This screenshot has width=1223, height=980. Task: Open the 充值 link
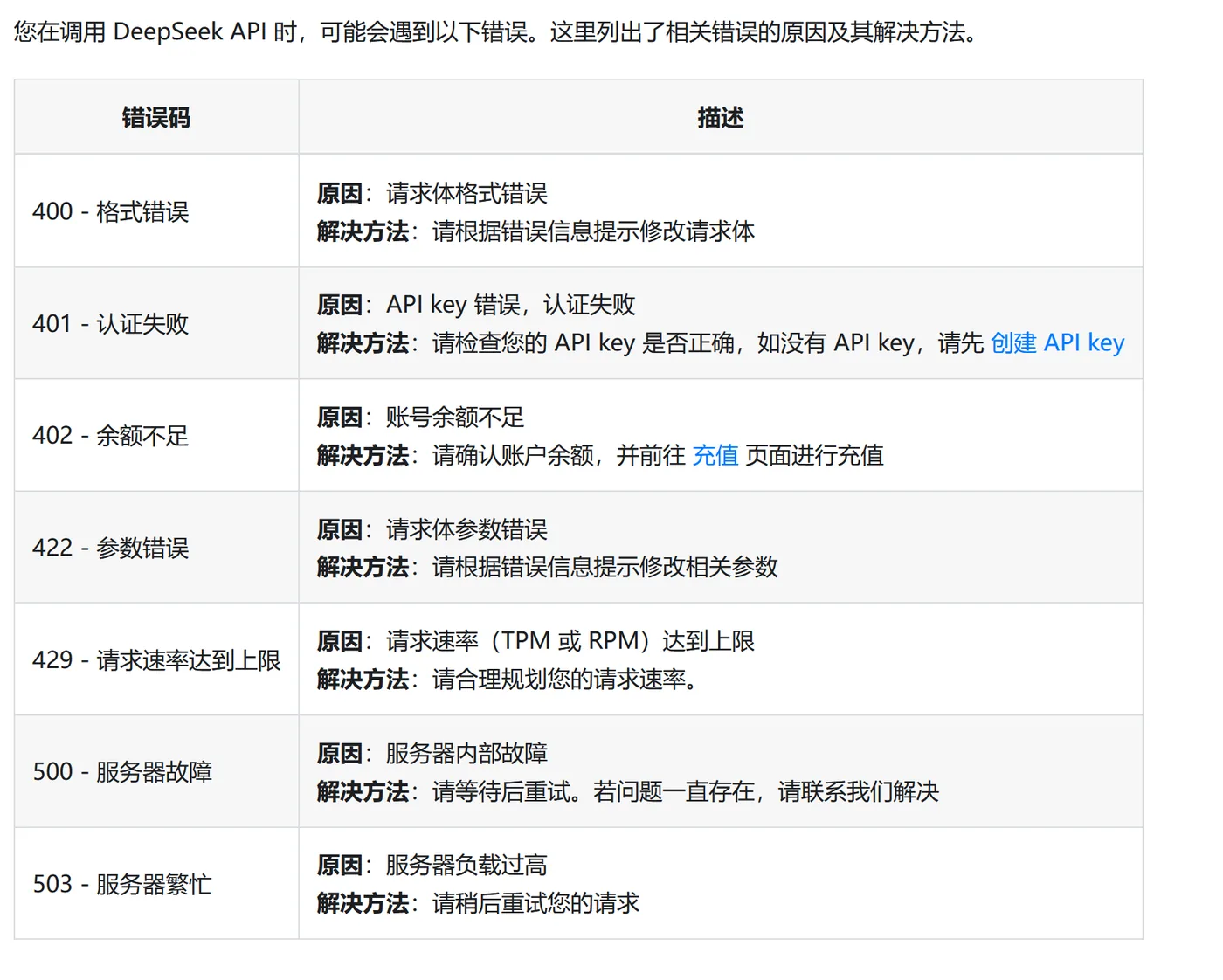pos(715,455)
